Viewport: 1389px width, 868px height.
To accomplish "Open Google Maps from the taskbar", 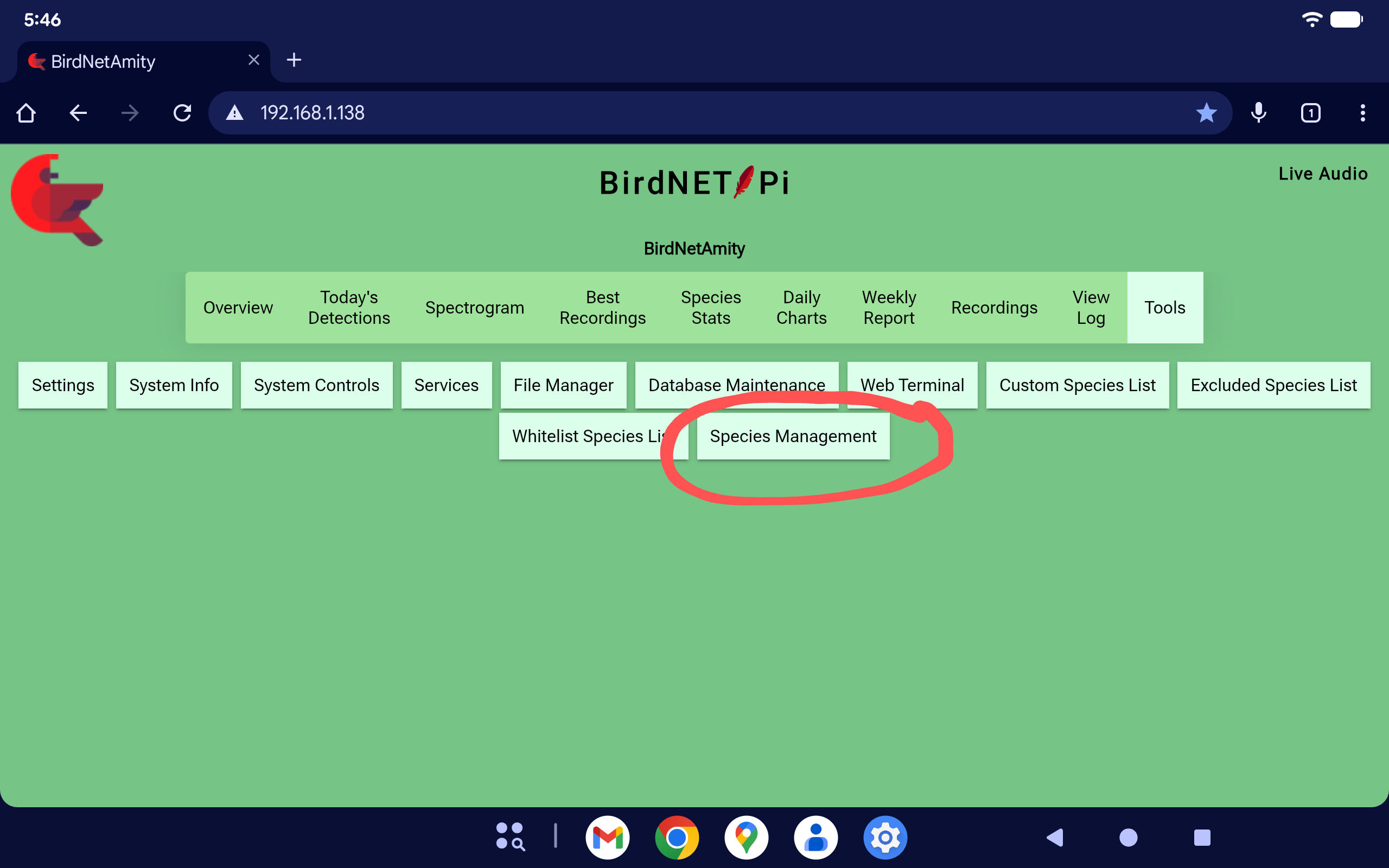I will (746, 837).
